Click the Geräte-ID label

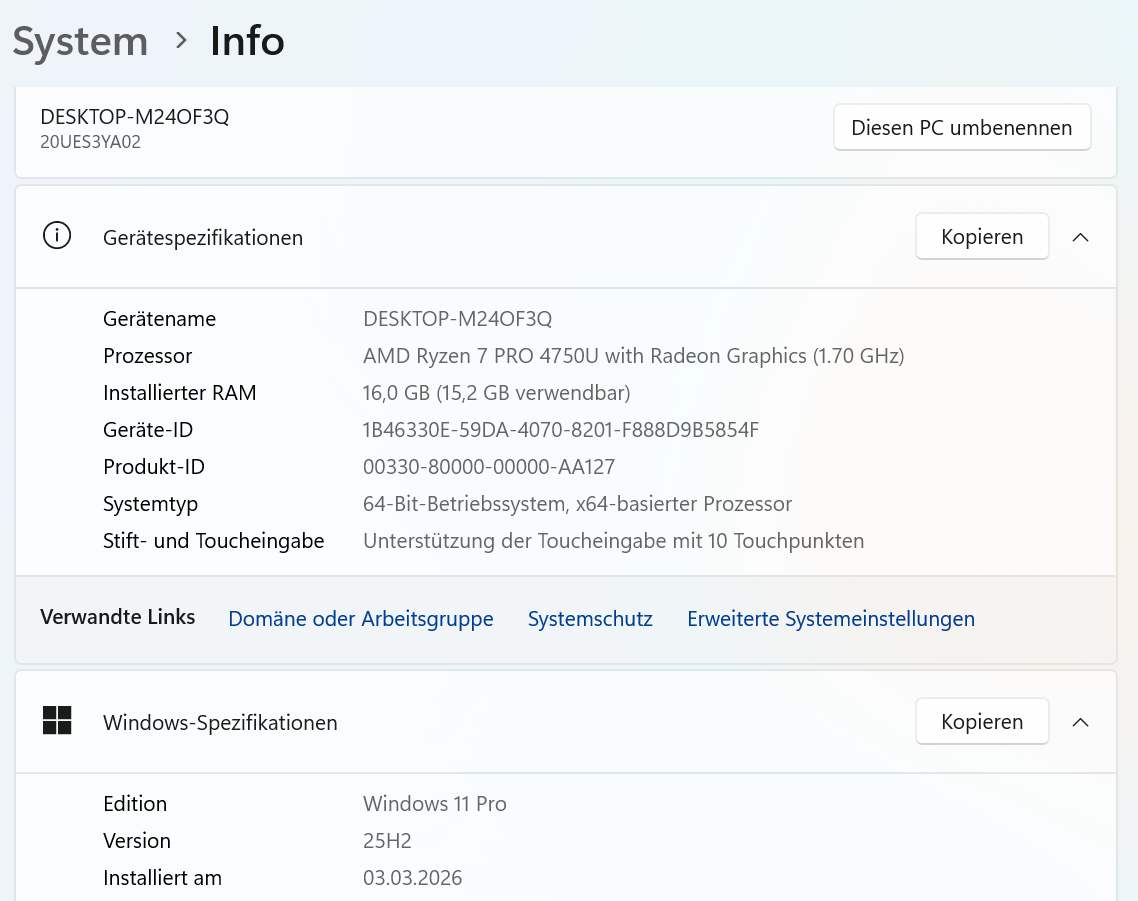click(148, 430)
